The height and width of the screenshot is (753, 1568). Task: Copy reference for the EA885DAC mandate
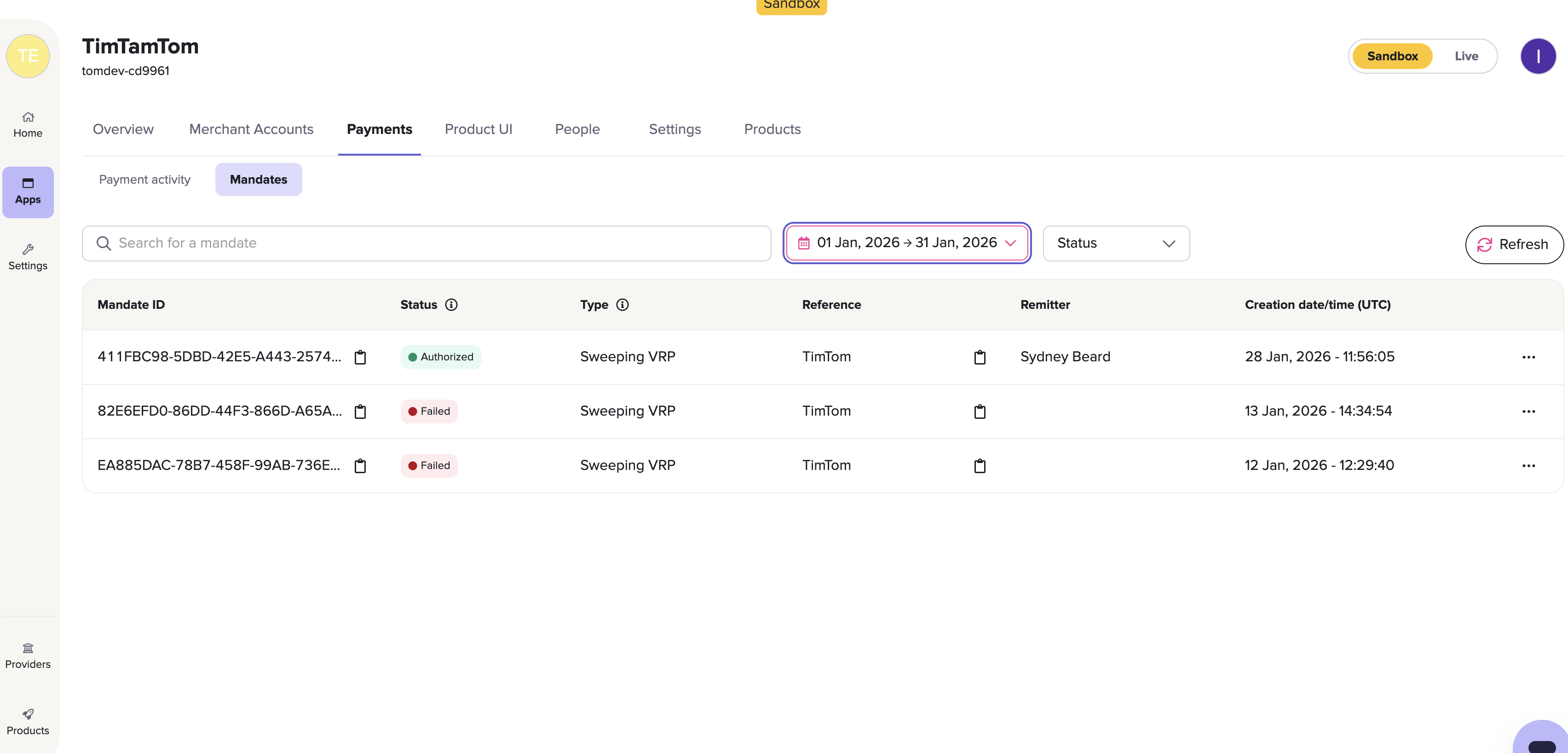click(x=980, y=466)
